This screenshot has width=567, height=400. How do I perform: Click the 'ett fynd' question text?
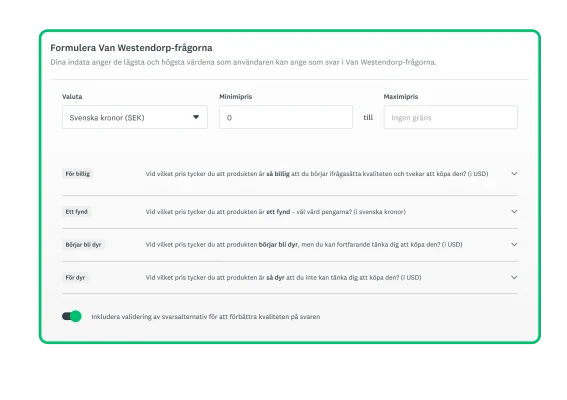(x=276, y=212)
